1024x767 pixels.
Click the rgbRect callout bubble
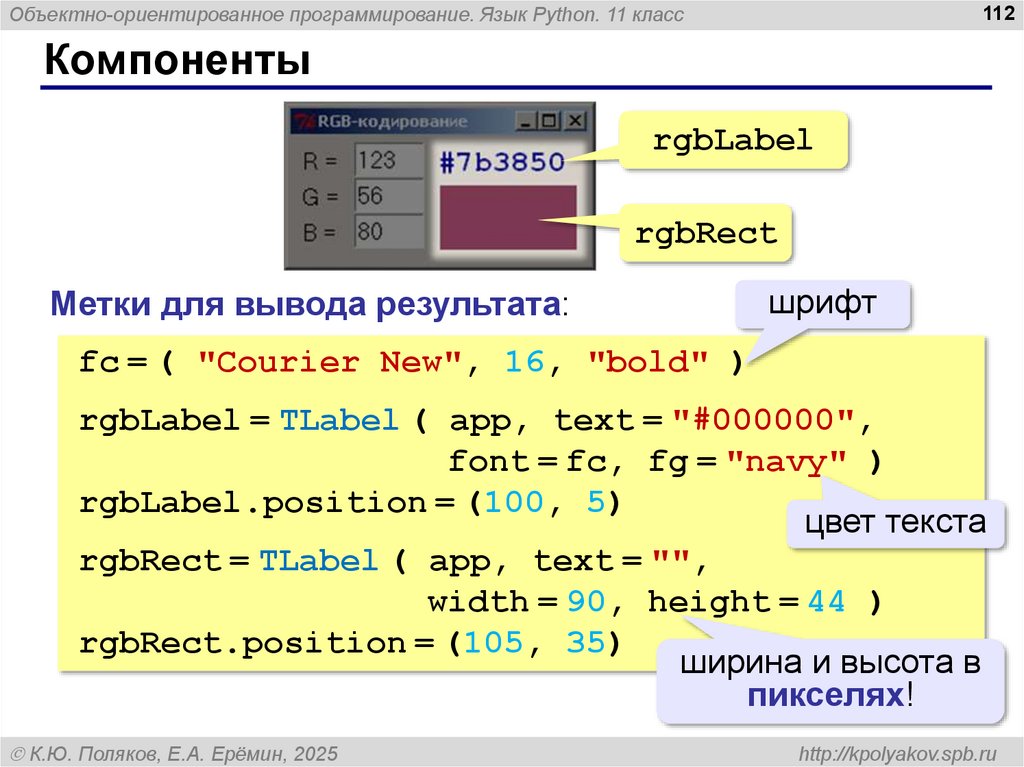(x=705, y=234)
